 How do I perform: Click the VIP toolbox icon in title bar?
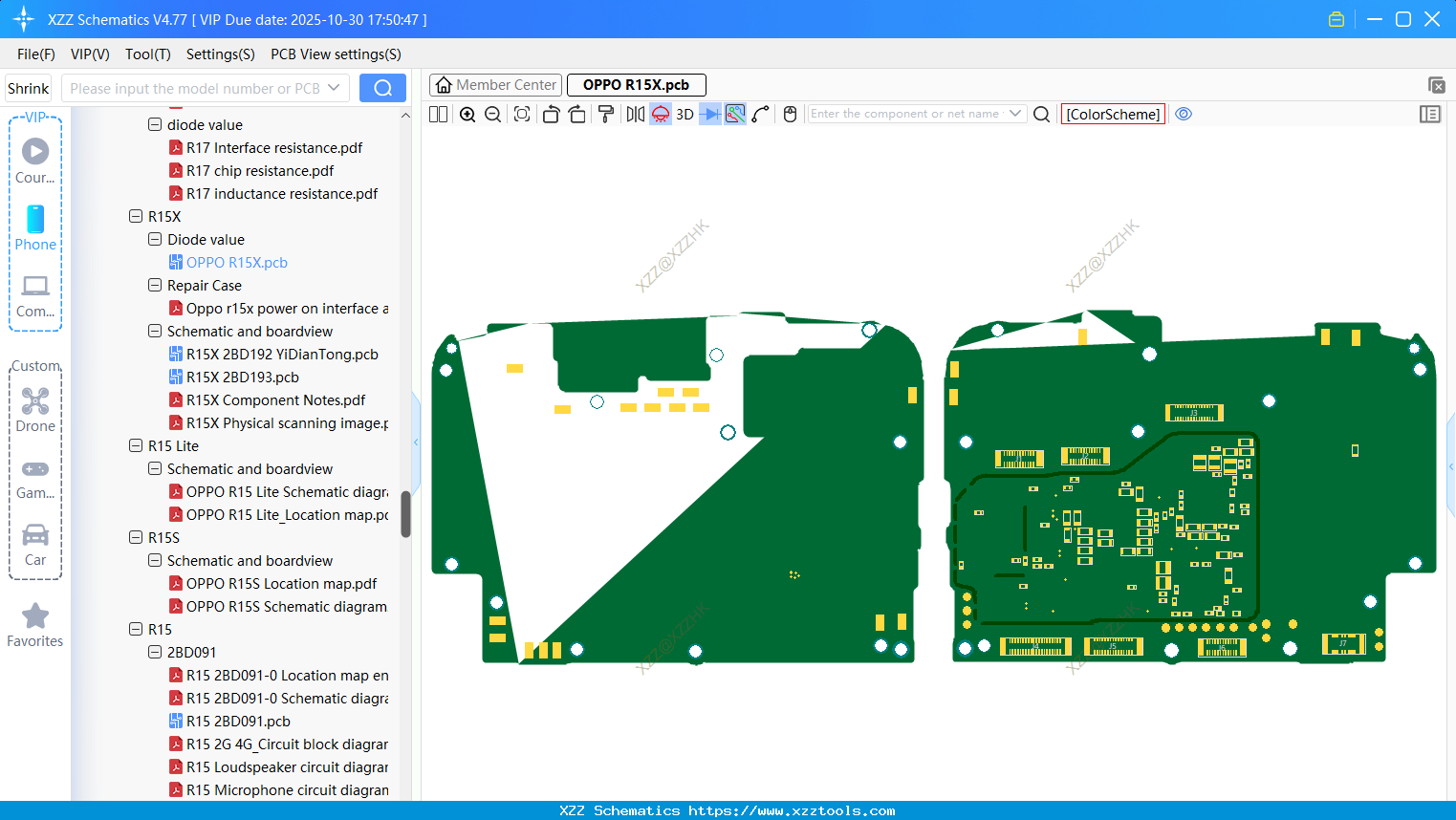[x=1336, y=19]
